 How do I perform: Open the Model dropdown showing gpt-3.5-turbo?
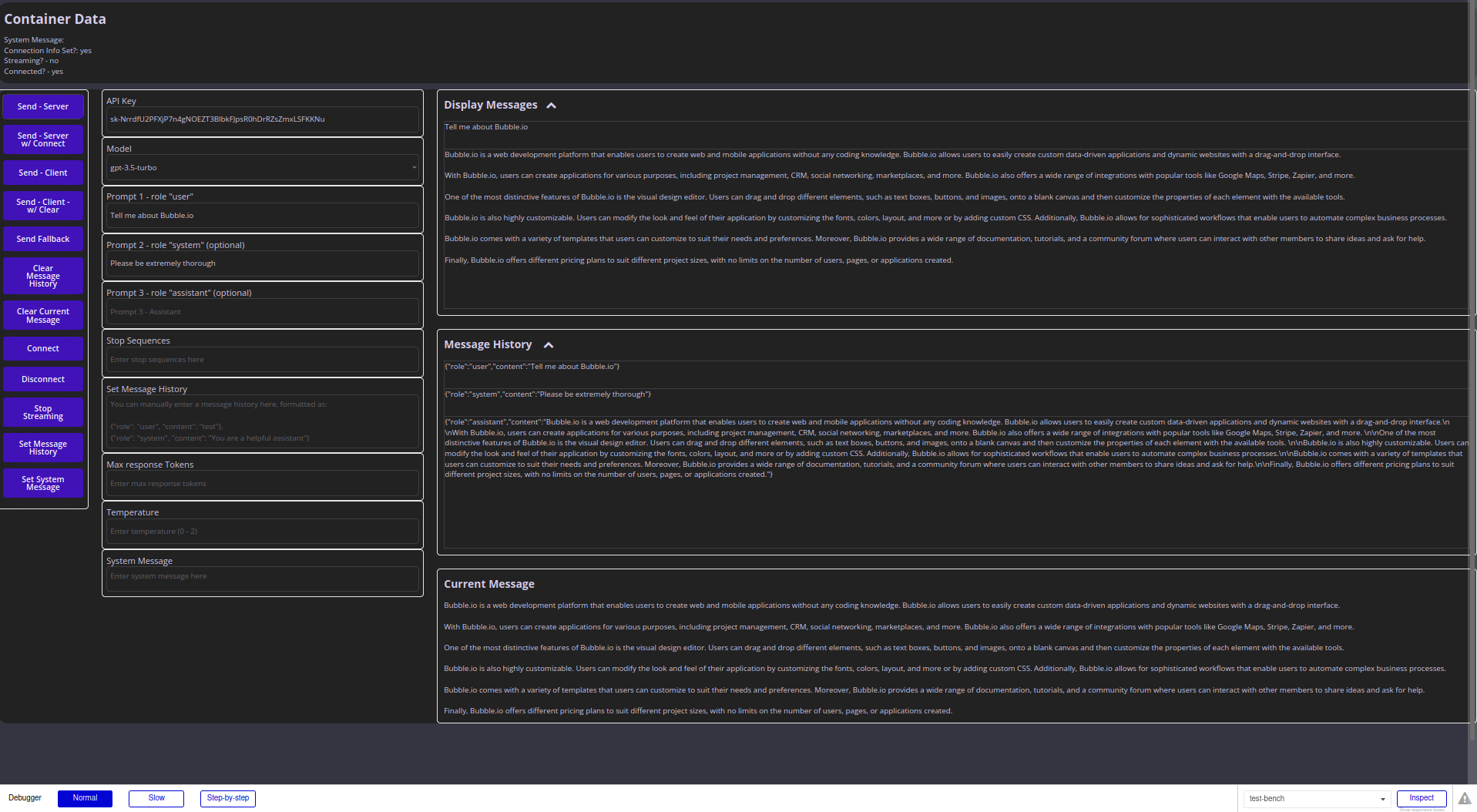click(x=261, y=167)
